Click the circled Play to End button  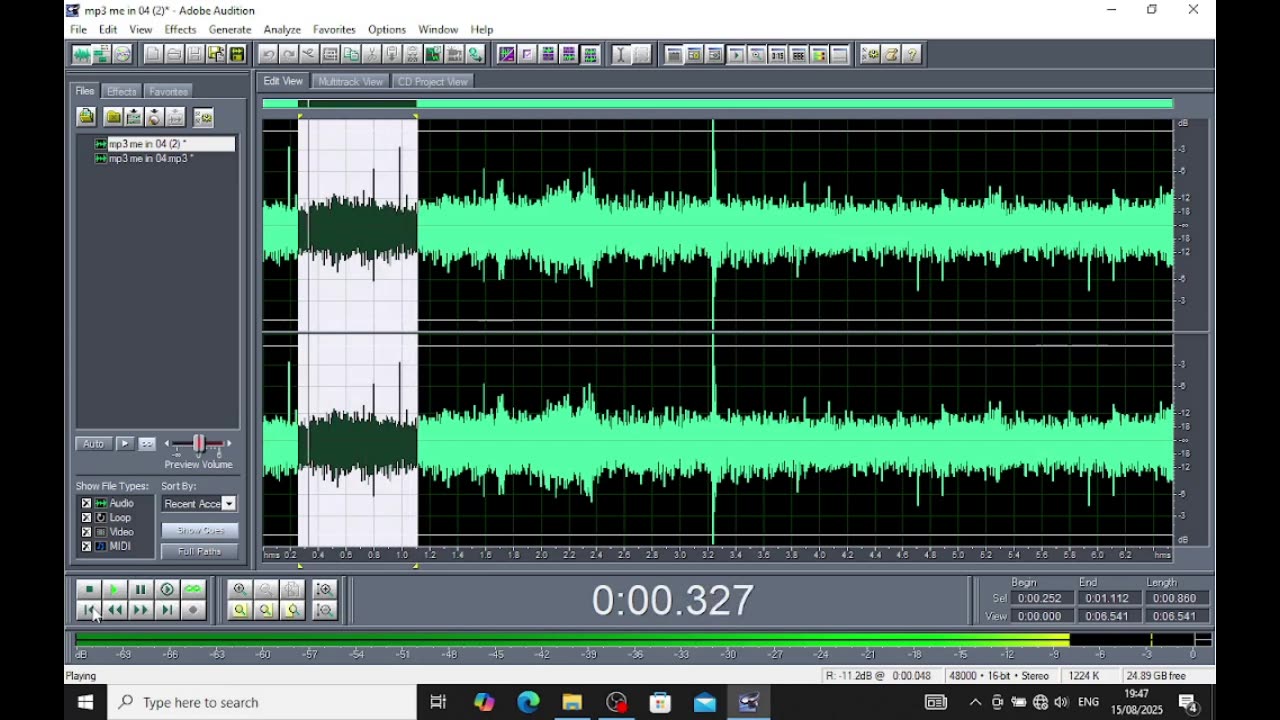click(x=167, y=590)
